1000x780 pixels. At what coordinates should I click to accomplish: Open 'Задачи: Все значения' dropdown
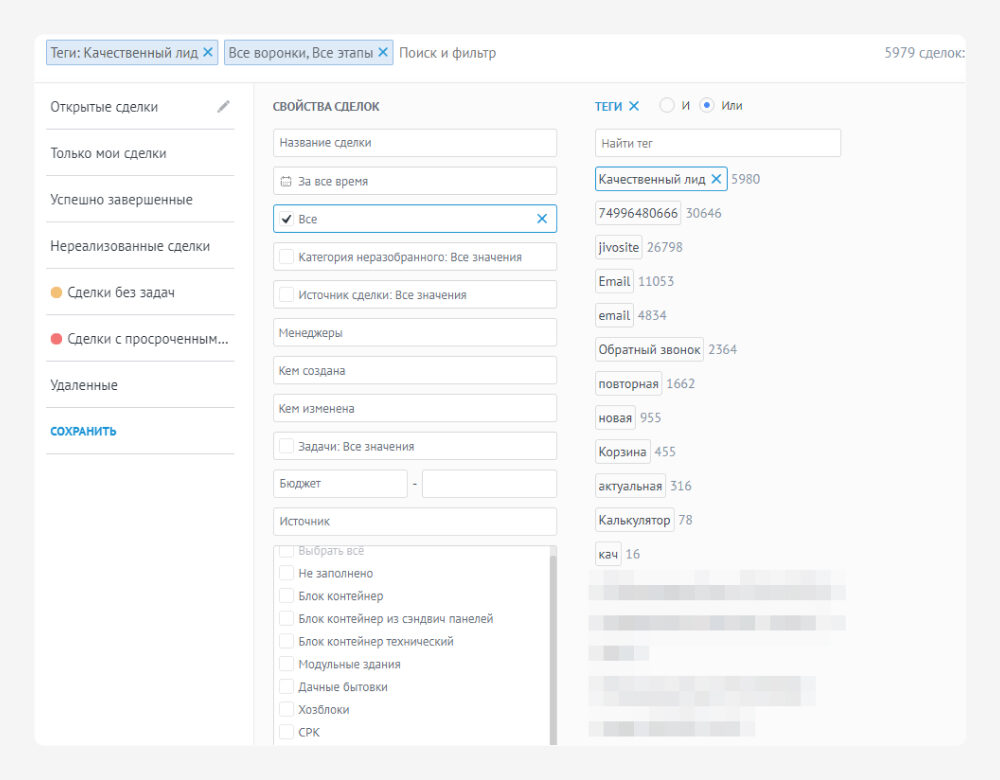pyautogui.click(x=414, y=447)
